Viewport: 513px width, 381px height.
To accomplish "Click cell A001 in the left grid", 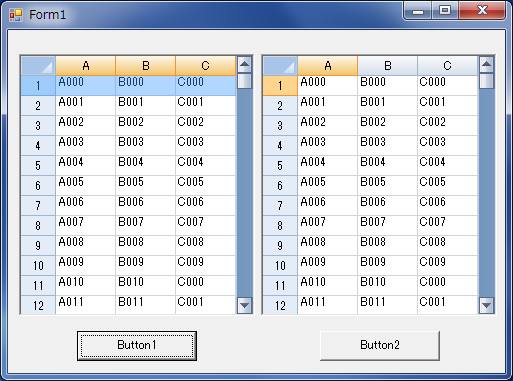I will 85,106.
